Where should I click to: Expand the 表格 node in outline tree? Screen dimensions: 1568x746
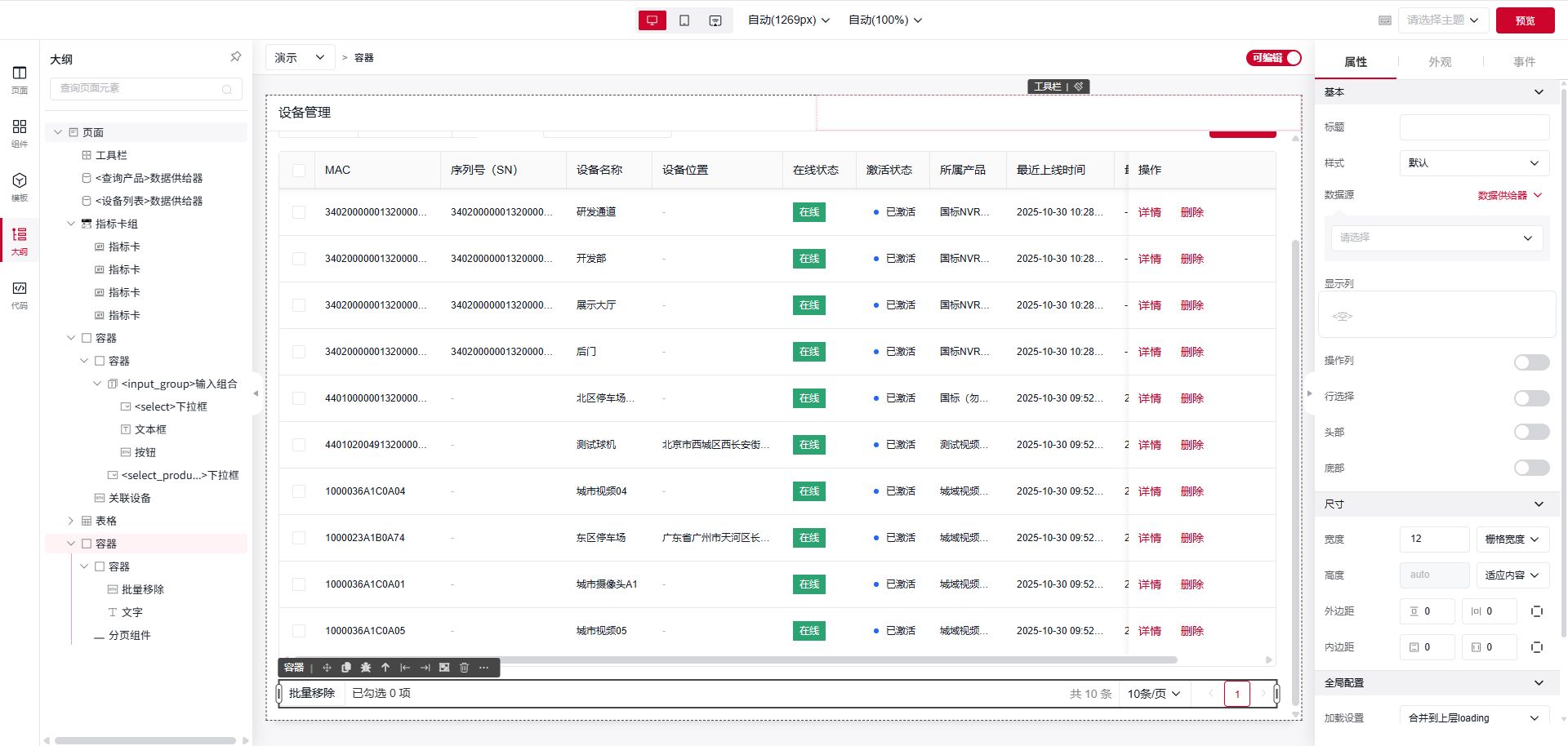(71, 521)
